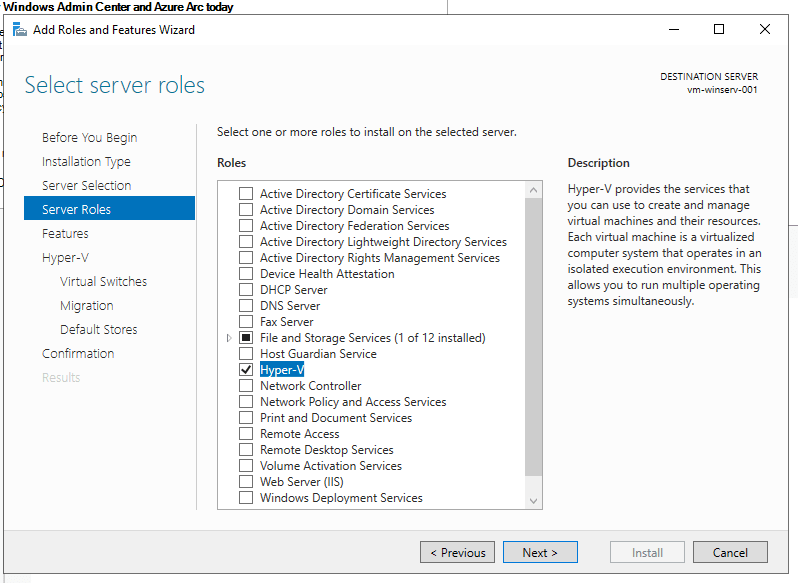This screenshot has height=583, width=798.
Task: Check the DNS Server role
Action: coord(246,306)
